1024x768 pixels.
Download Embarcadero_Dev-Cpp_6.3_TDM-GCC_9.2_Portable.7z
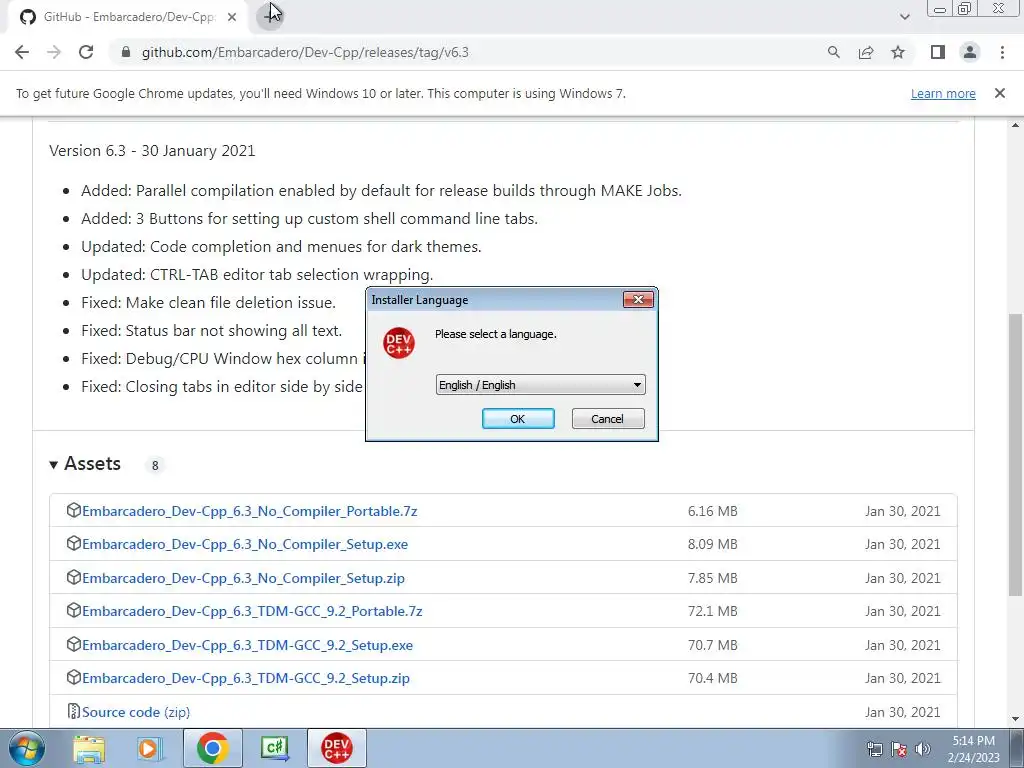click(x=252, y=611)
